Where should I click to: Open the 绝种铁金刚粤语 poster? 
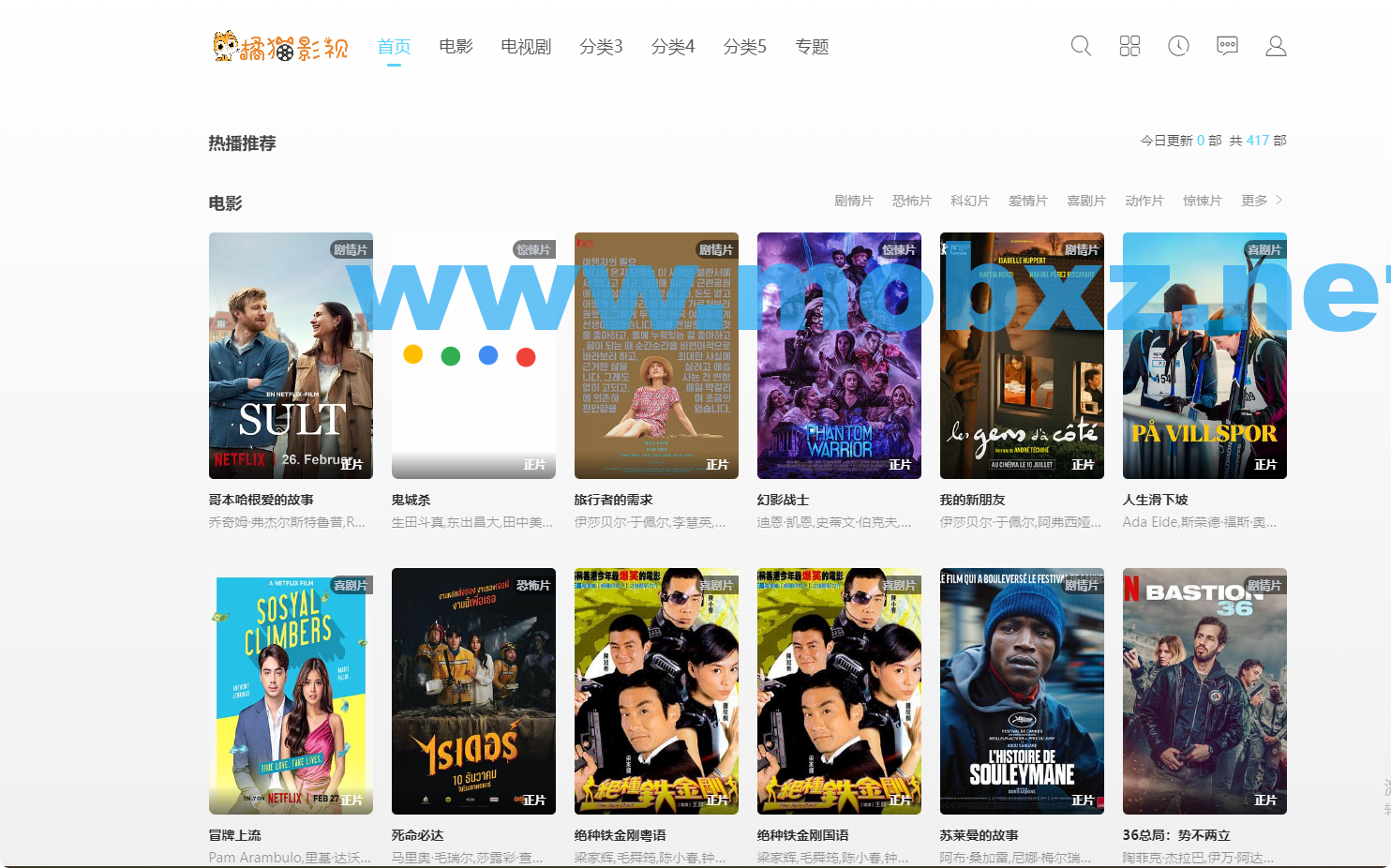pyautogui.click(x=656, y=691)
